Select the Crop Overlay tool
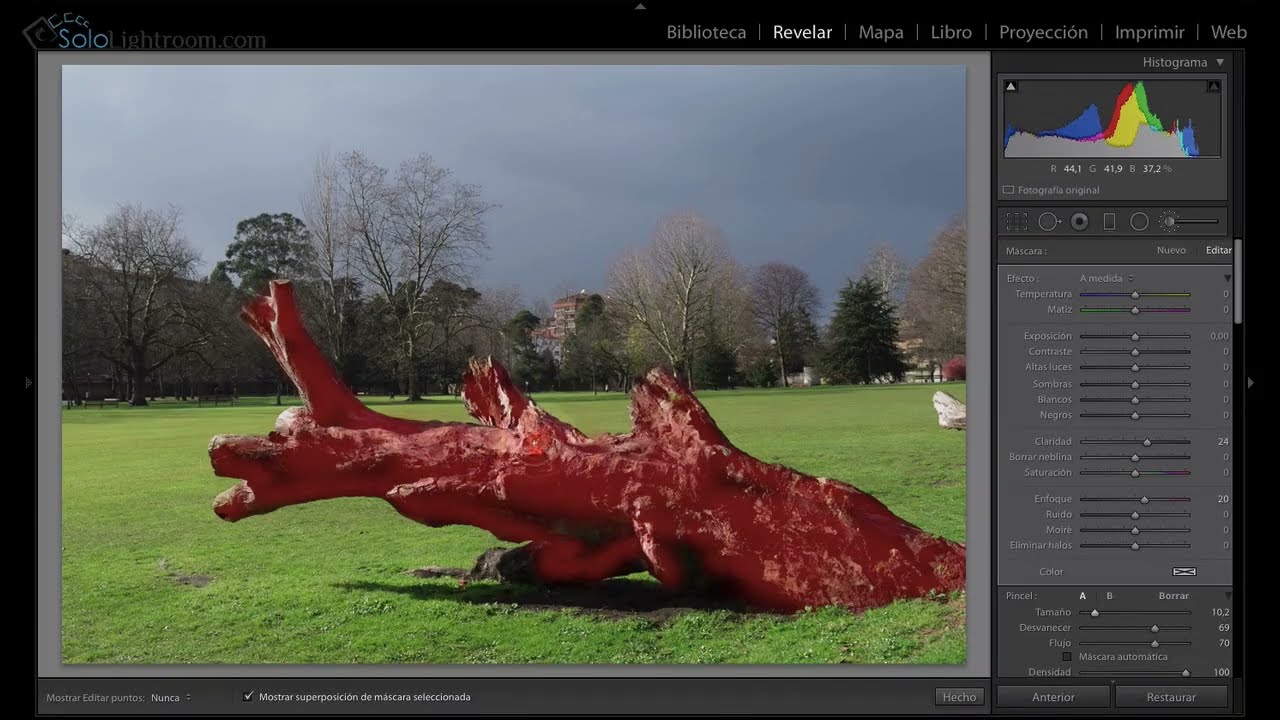This screenshot has width=1280, height=720. click(x=1017, y=222)
